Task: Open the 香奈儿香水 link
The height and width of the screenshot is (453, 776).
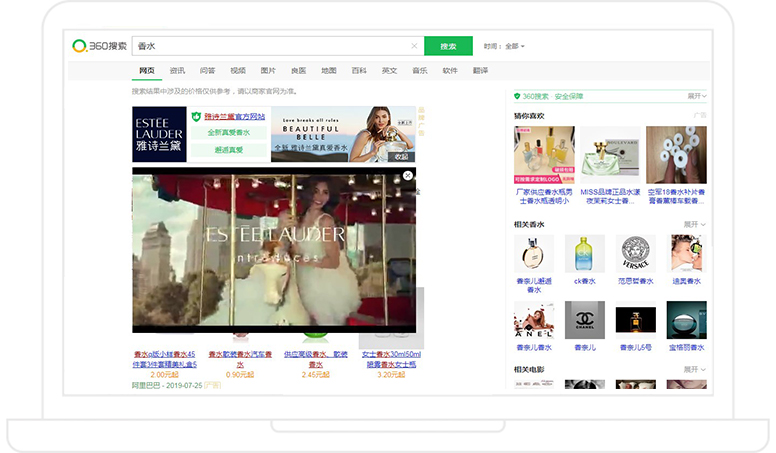Action: click(534, 348)
